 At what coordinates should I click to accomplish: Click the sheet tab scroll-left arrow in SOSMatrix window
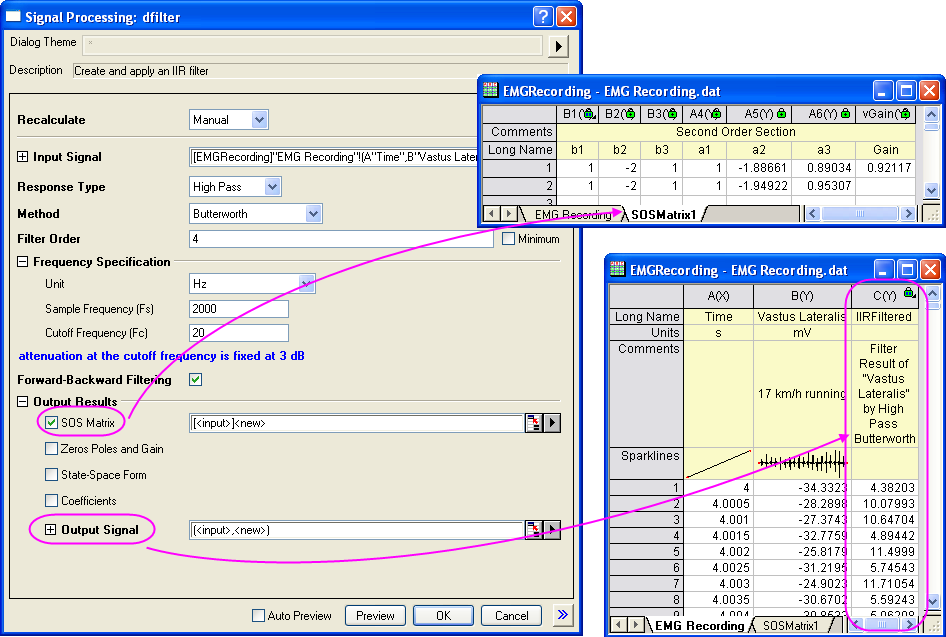(491, 214)
